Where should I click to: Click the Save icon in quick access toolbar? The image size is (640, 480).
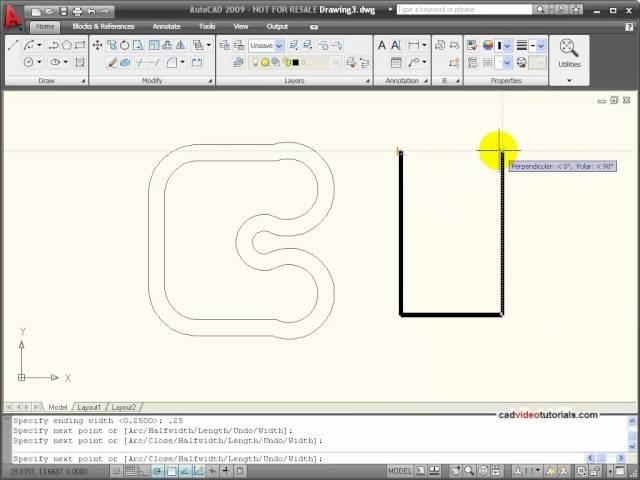(64, 11)
